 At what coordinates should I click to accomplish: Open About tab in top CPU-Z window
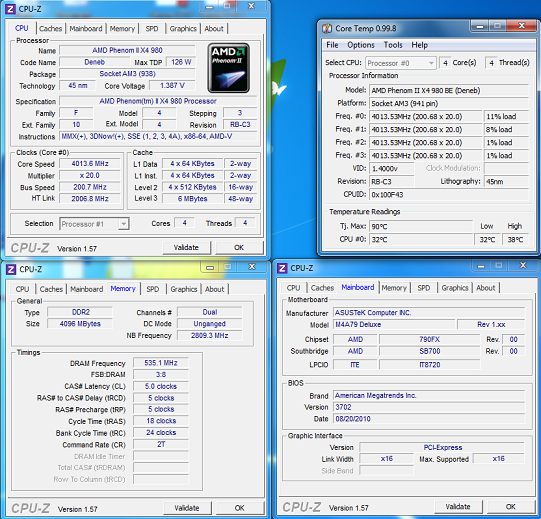point(214,29)
